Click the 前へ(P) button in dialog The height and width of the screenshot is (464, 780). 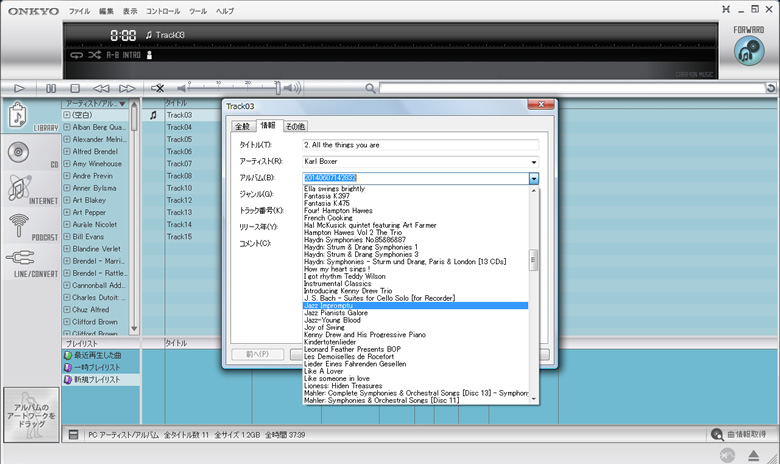click(258, 354)
